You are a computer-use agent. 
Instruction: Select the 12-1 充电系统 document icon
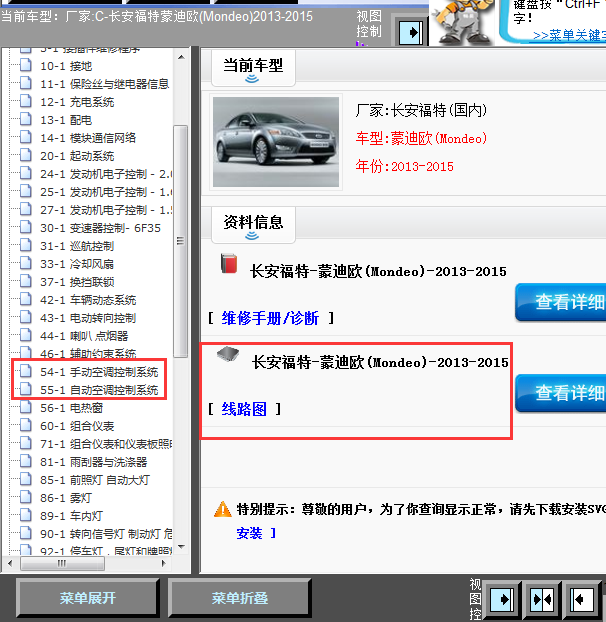(26, 101)
